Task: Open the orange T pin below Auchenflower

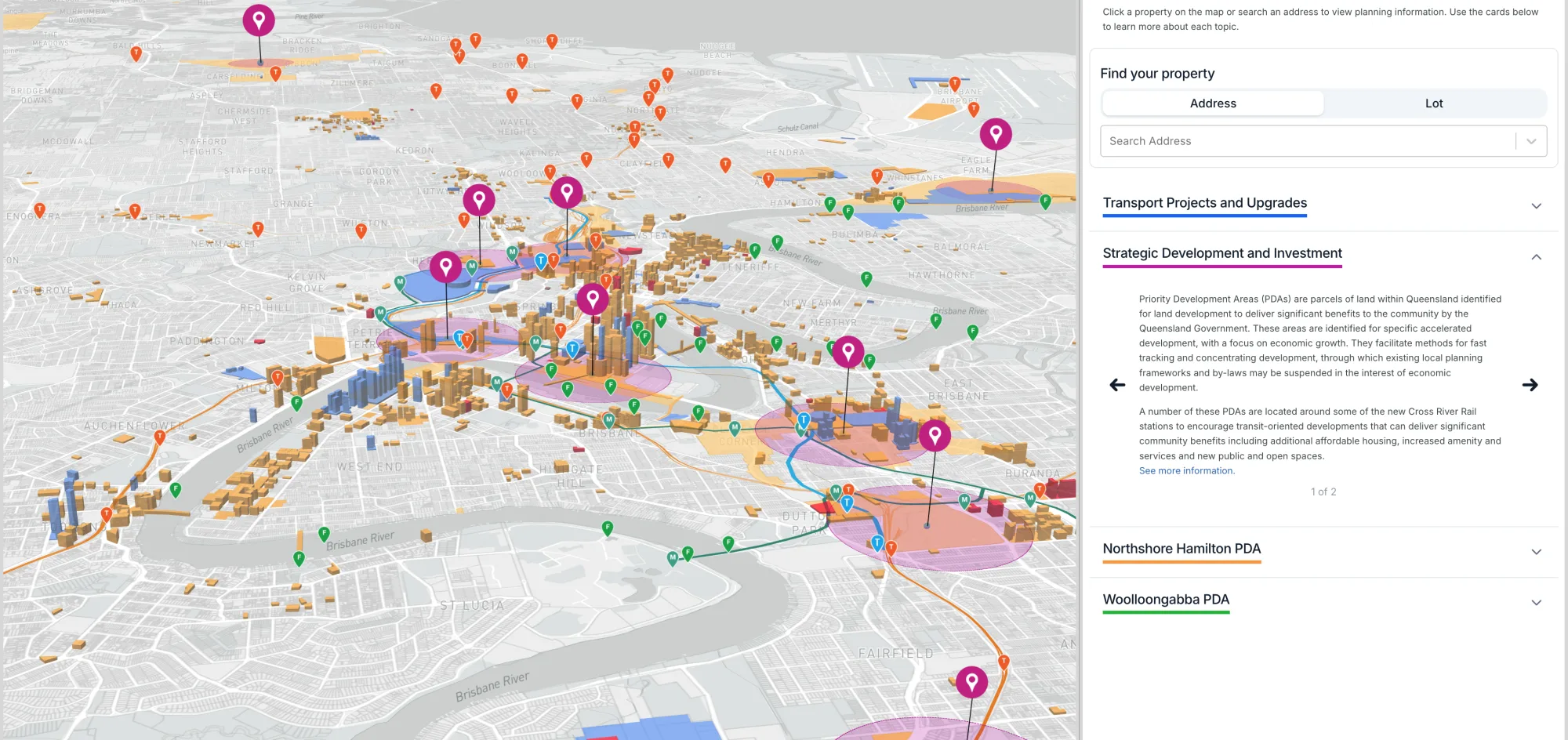Action: click(160, 437)
